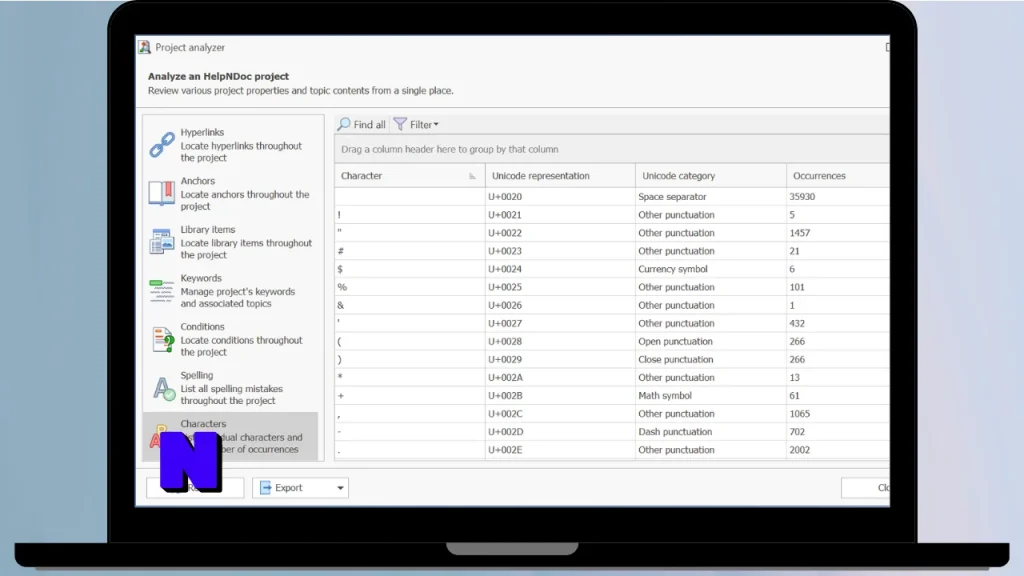The image size is (1024, 576).
Task: Open the Filter dropdown arrow
Action: click(x=436, y=124)
